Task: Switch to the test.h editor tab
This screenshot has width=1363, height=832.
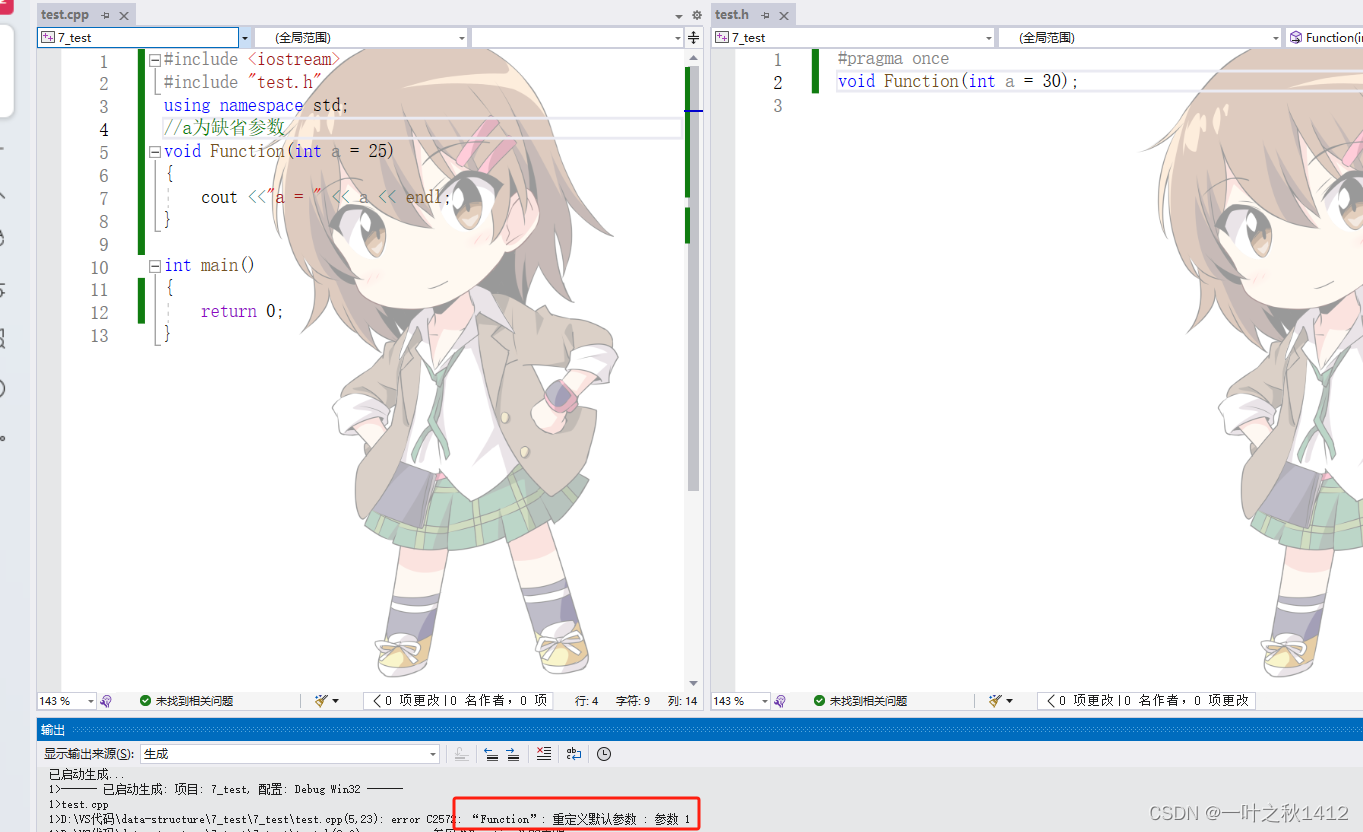Action: click(x=731, y=14)
